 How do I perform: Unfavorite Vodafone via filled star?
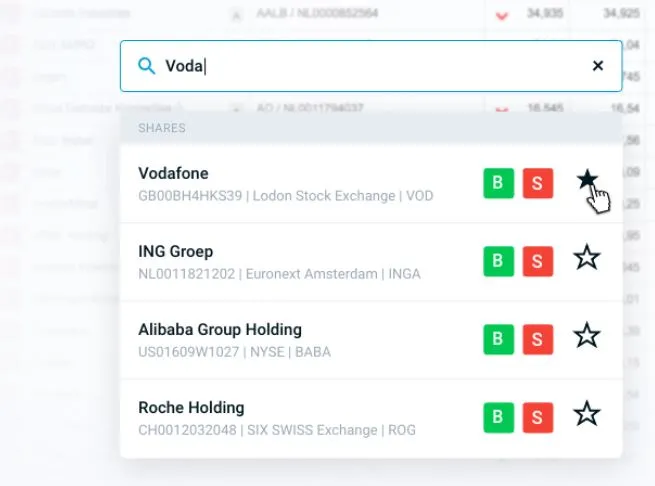pyautogui.click(x=587, y=179)
